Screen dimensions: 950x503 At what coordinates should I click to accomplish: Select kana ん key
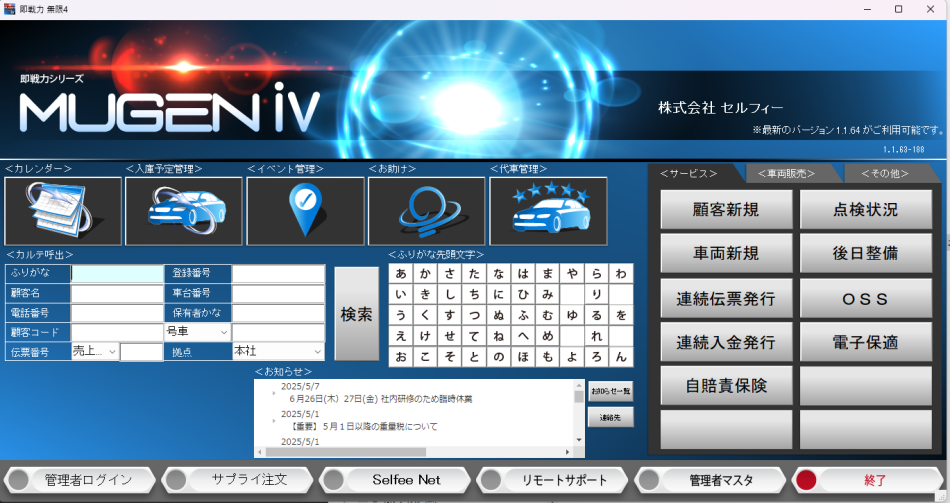(x=621, y=356)
